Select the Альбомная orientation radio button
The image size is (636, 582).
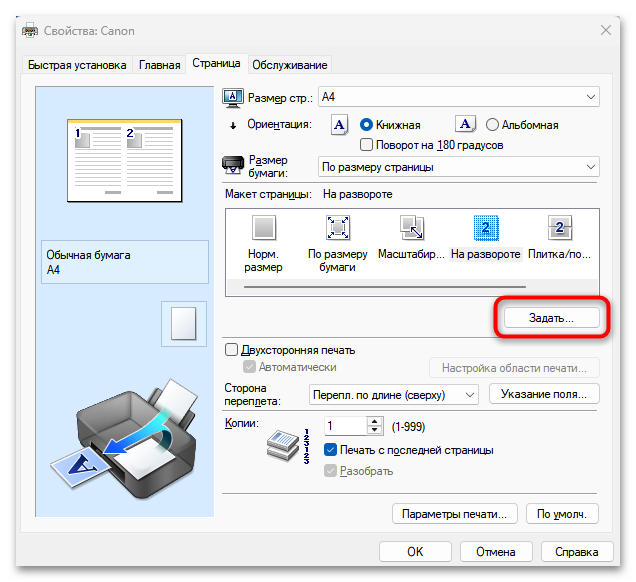pos(492,125)
